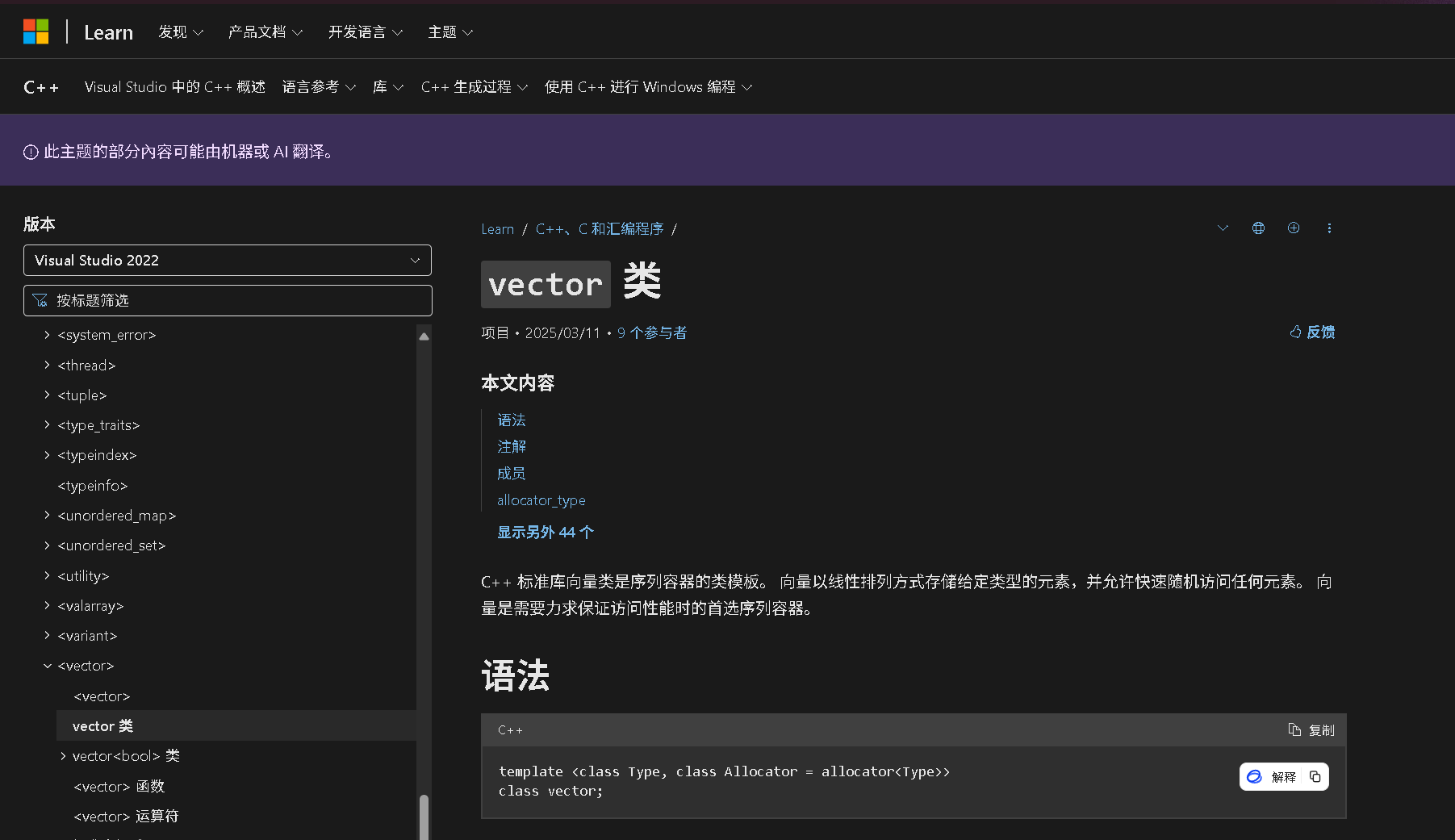1455x840 pixels.
Task: Open the 产品文档 menu
Action: tap(265, 32)
